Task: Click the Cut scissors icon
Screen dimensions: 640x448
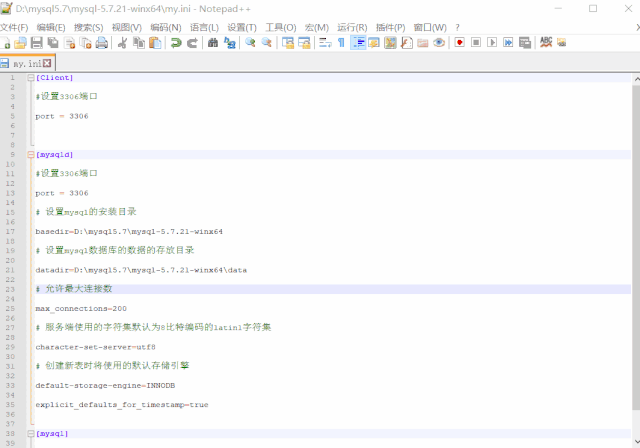Action: click(122, 43)
